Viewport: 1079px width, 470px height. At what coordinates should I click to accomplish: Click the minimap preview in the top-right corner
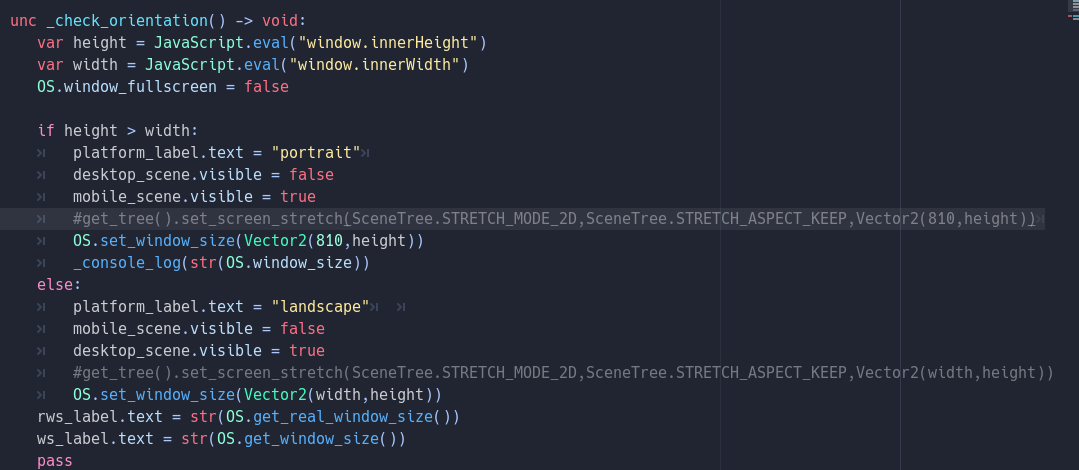1071,8
